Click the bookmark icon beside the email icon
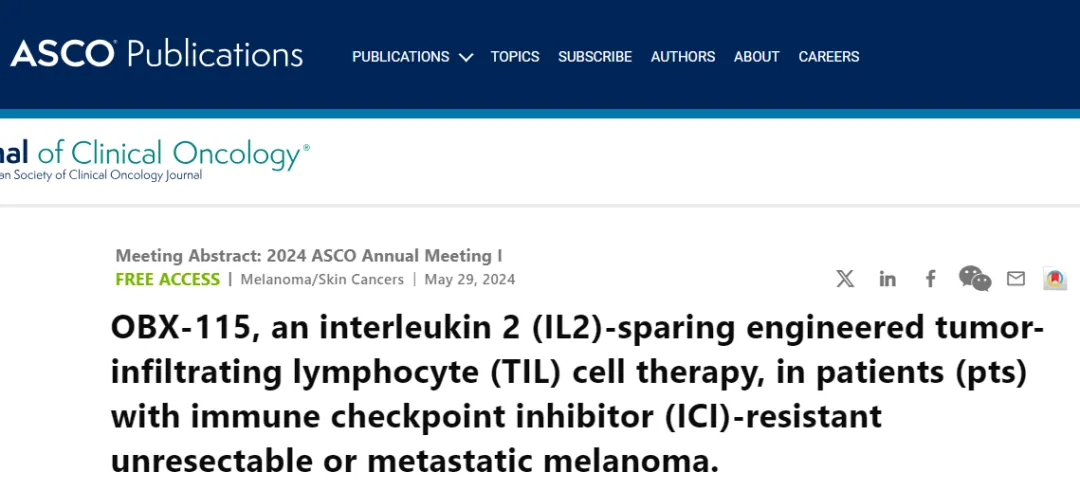 coord(1055,278)
